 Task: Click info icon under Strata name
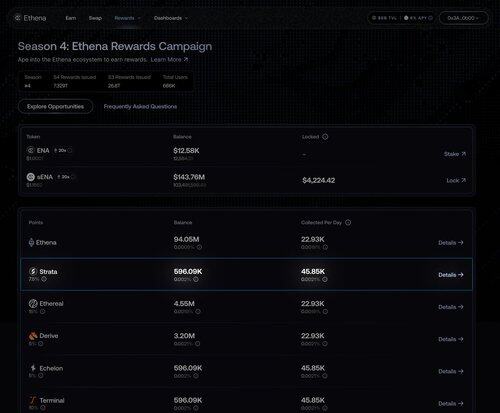[x=44, y=279]
